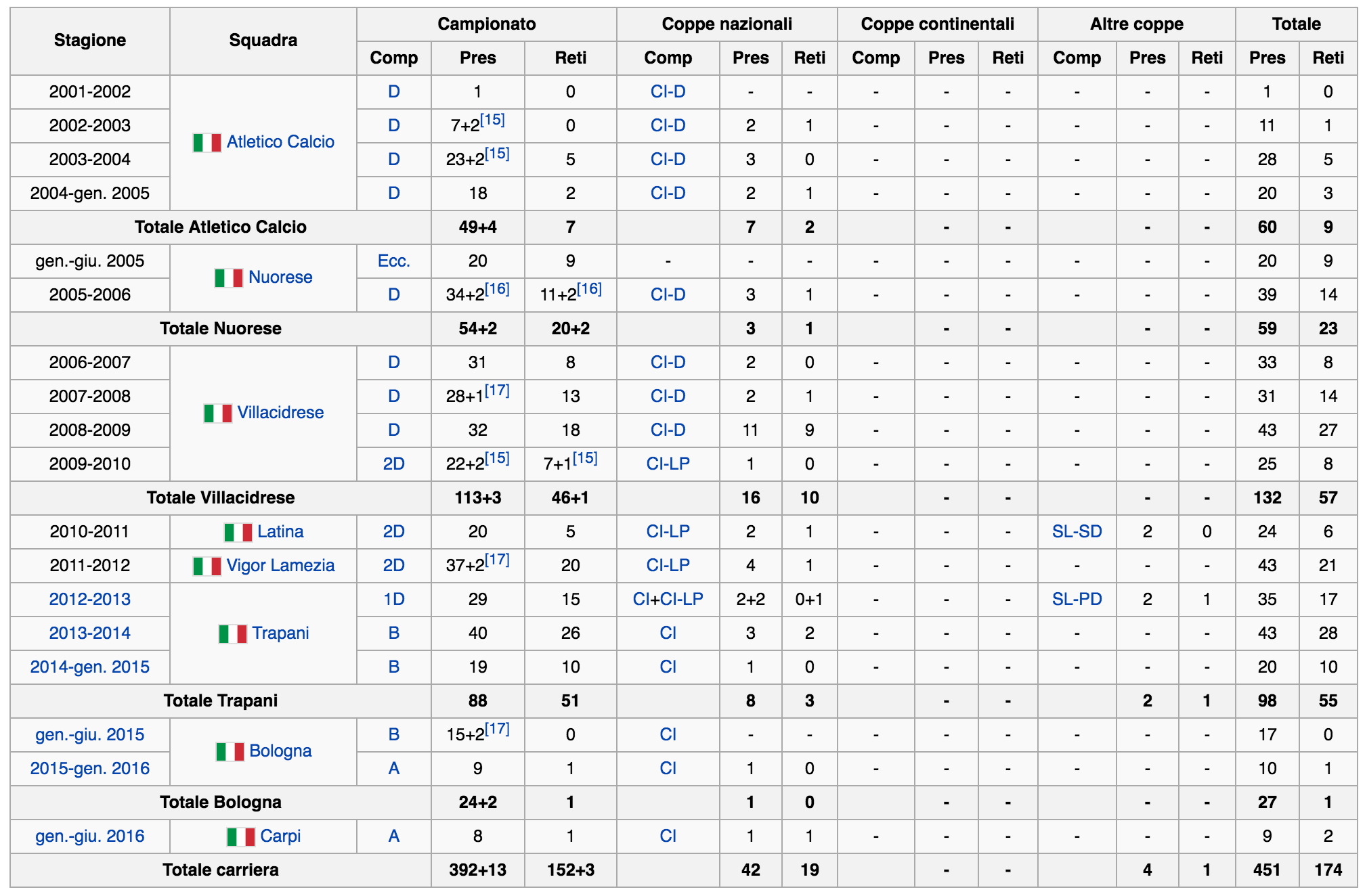Click the D league link in 2008-2009 row
This screenshot has width=1365, height=896.
(x=394, y=430)
